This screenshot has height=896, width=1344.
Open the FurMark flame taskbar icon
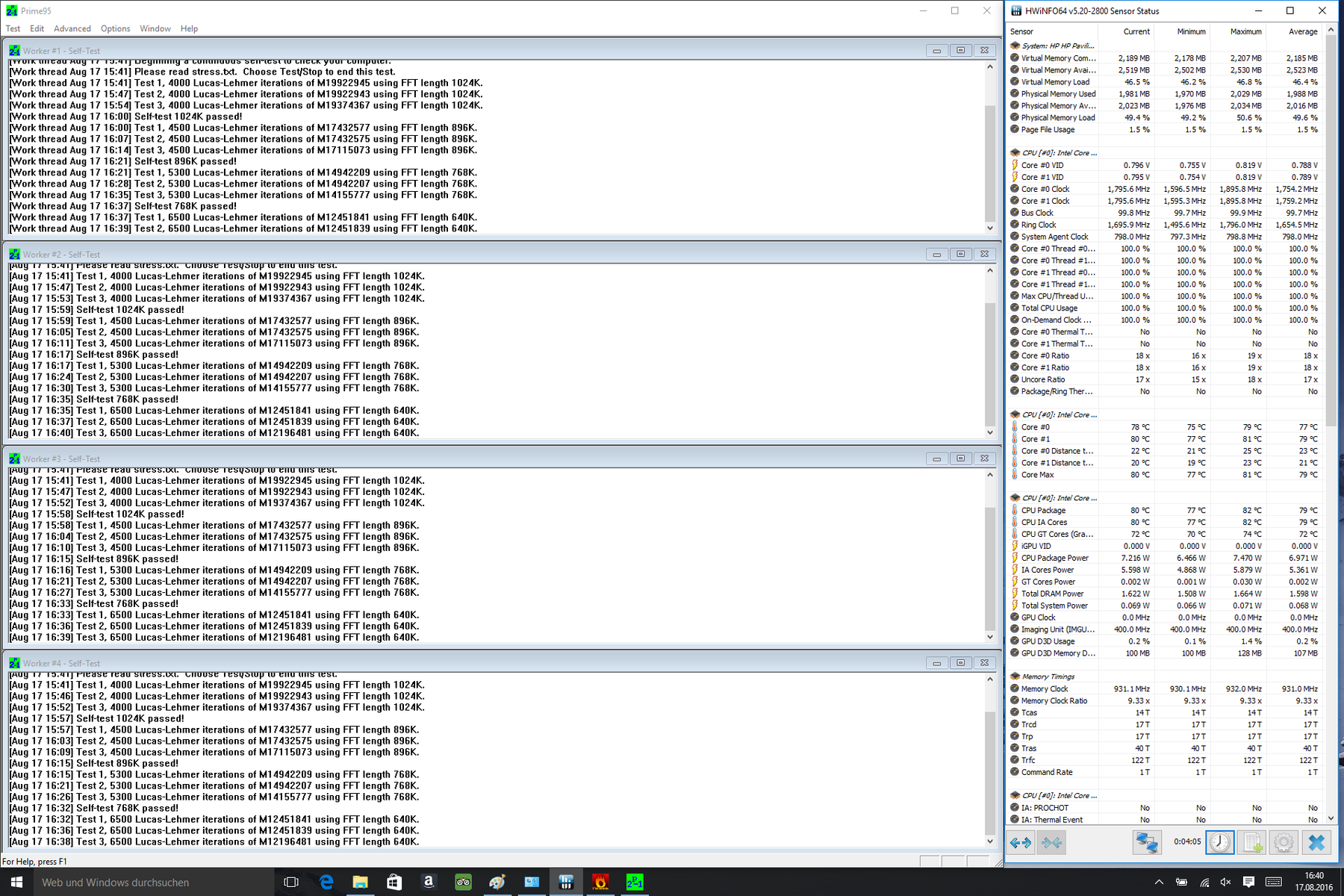point(600,882)
